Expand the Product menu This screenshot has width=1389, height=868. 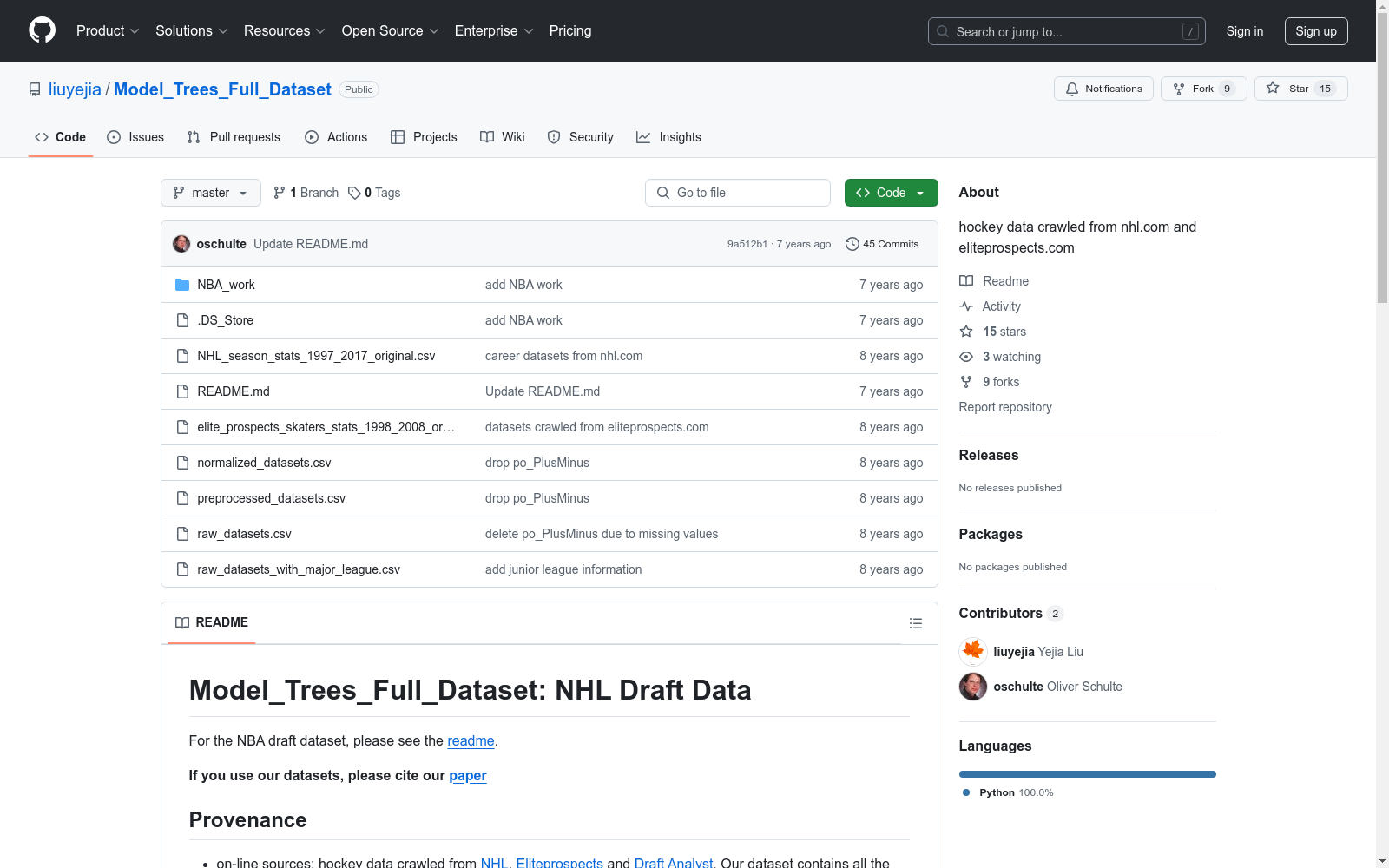pyautogui.click(x=108, y=31)
